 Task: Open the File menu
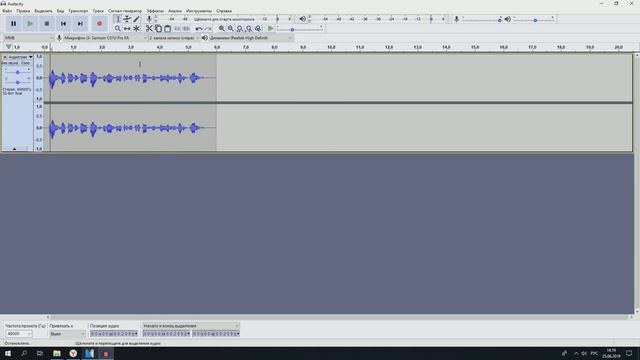(7, 11)
